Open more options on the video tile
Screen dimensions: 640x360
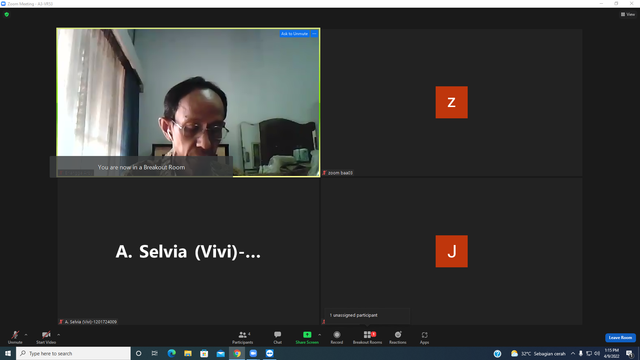pos(314,34)
